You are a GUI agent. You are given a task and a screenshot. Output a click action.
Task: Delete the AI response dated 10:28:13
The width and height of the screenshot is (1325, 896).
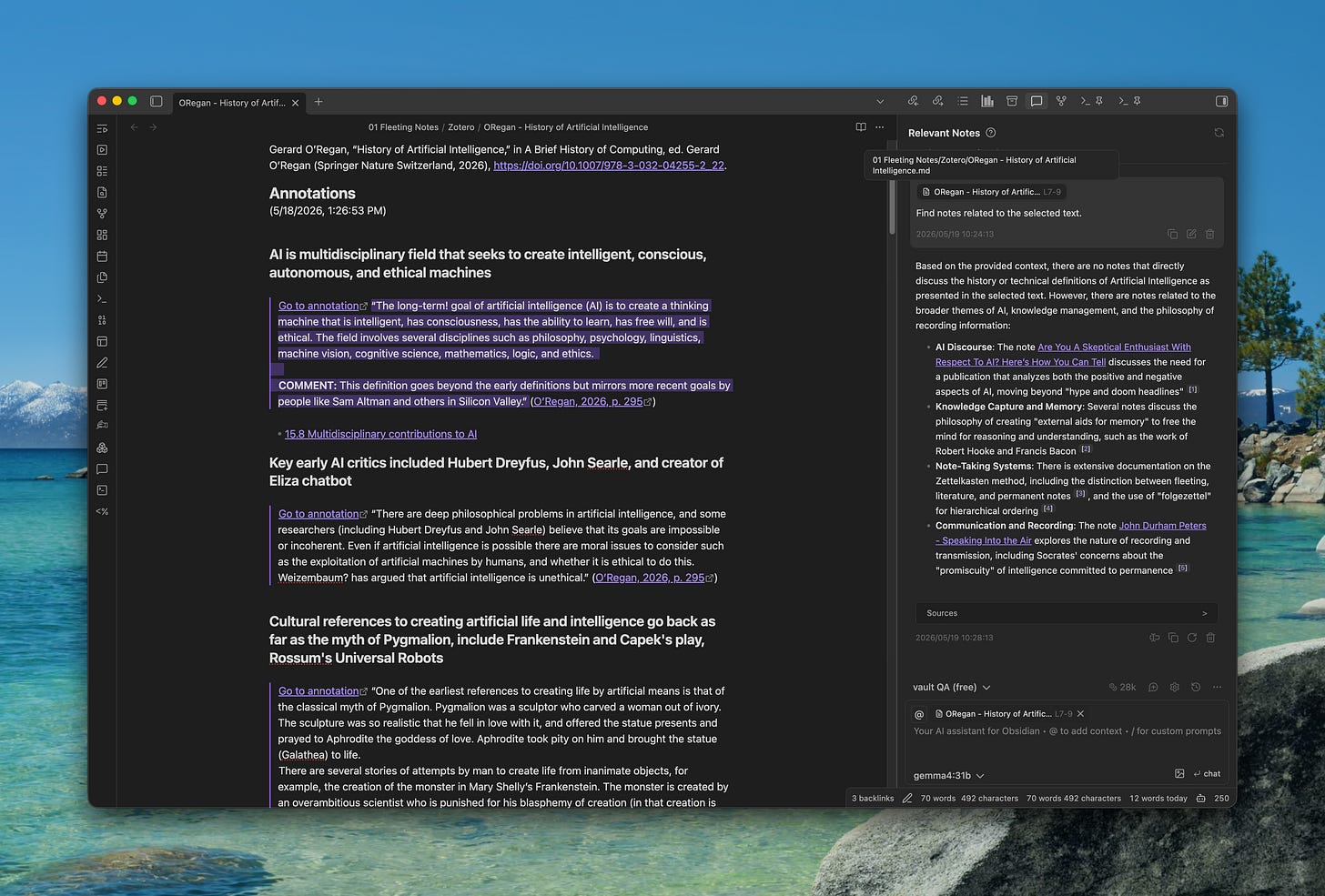1210,638
